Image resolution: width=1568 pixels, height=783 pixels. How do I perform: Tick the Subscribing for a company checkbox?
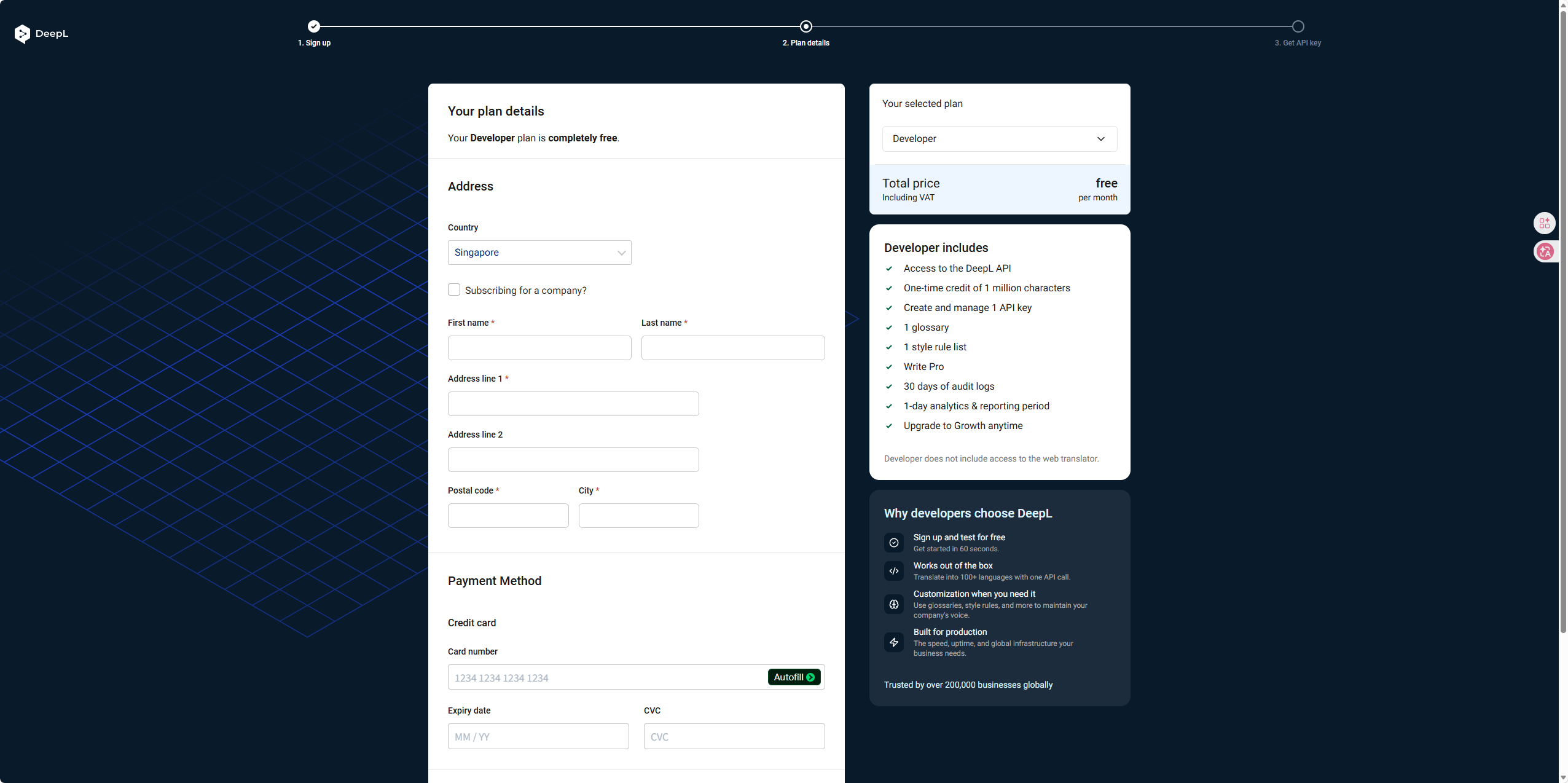454,289
